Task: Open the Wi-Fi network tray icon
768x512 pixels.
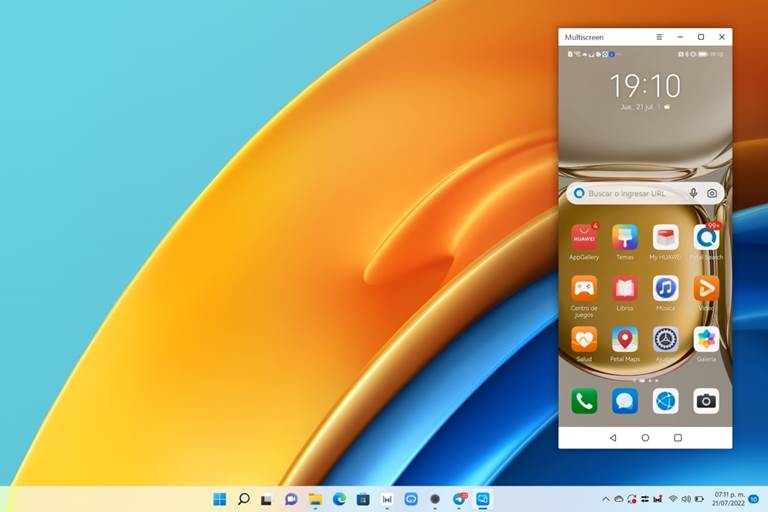Action: tap(673, 499)
